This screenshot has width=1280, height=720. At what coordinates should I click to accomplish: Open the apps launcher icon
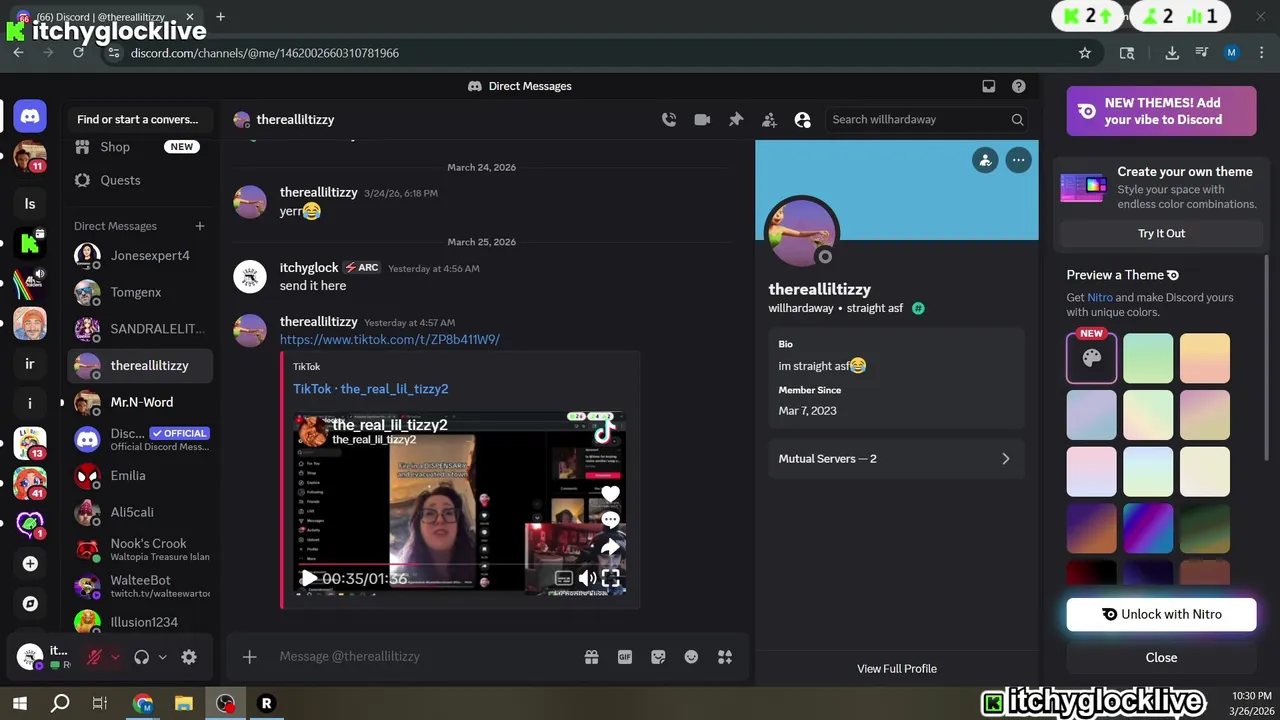click(x=725, y=657)
